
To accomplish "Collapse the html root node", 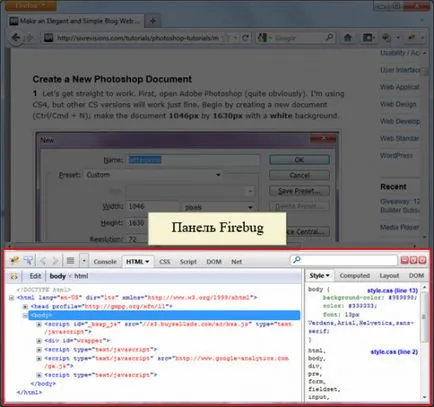I will pyautogui.click(x=11, y=298).
